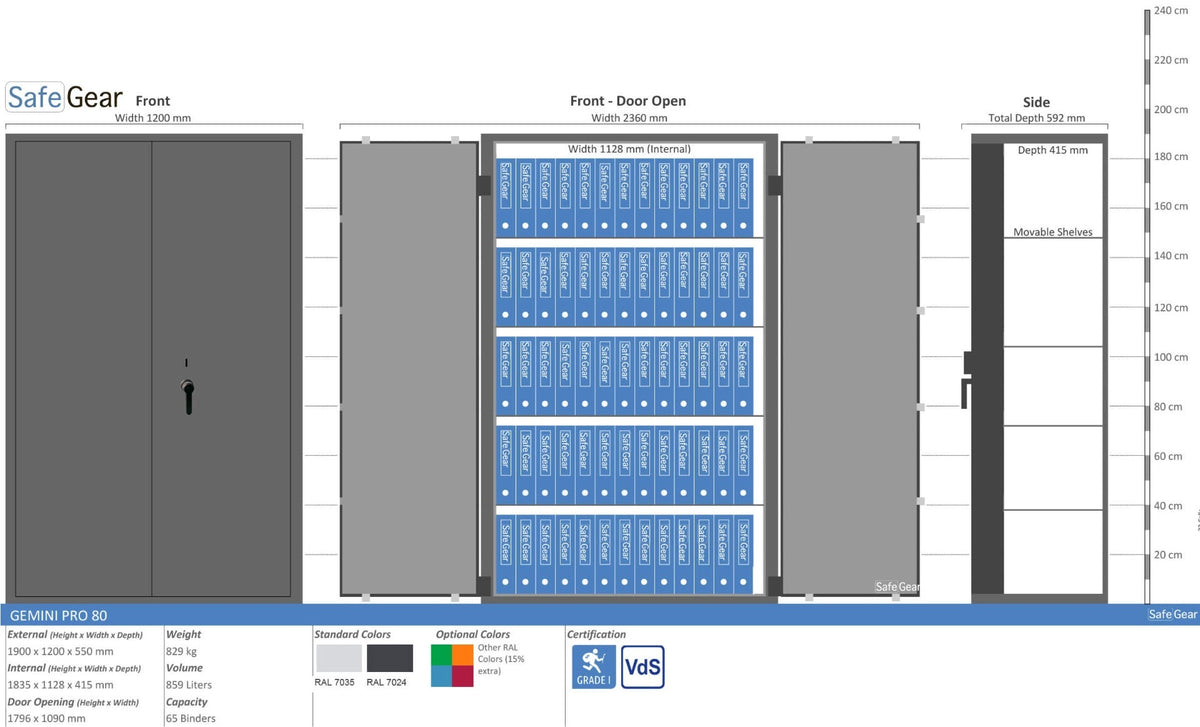Click the Grade I certification badge

pos(594,666)
